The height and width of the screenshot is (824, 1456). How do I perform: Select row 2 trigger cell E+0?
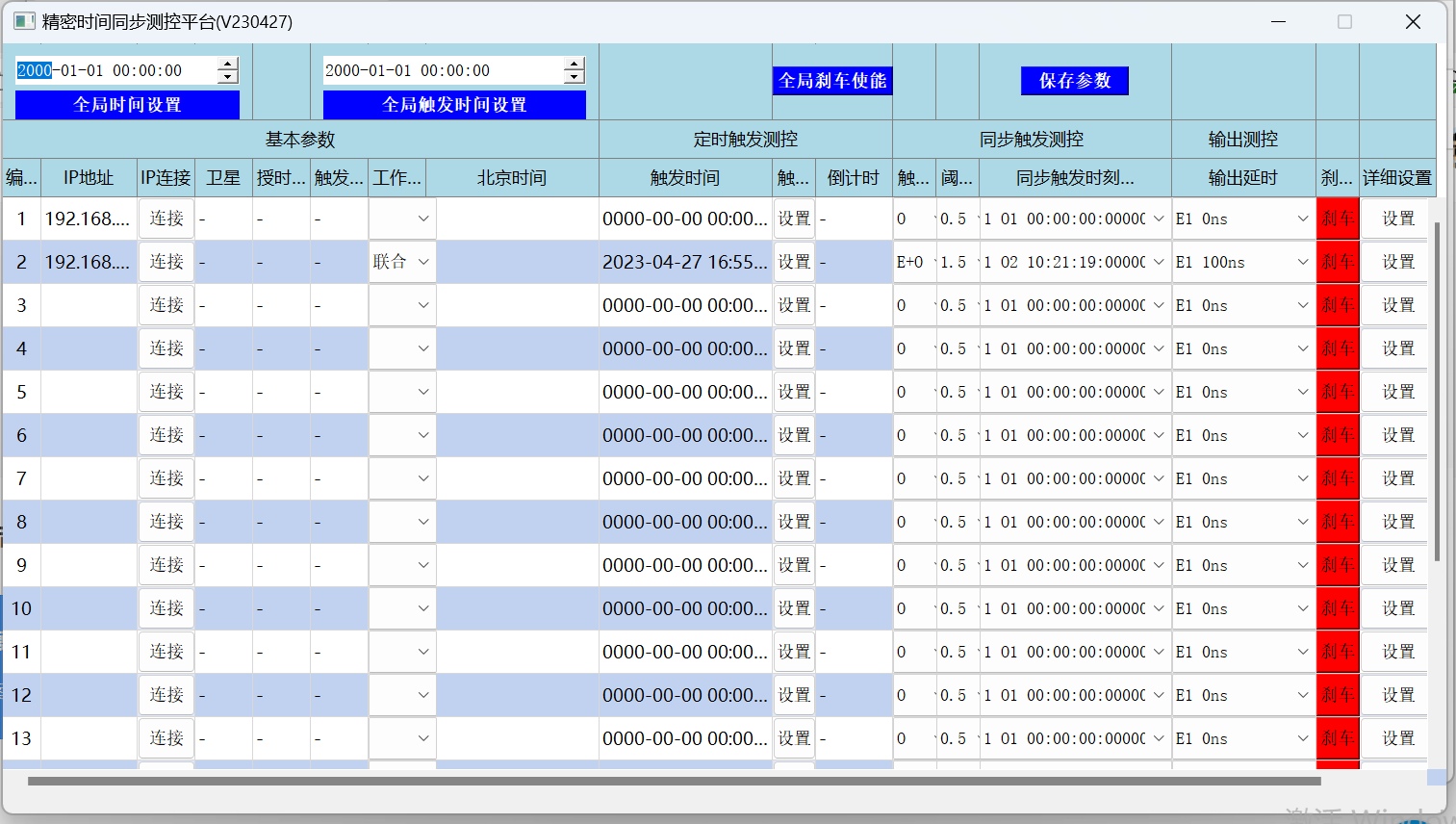point(913,262)
